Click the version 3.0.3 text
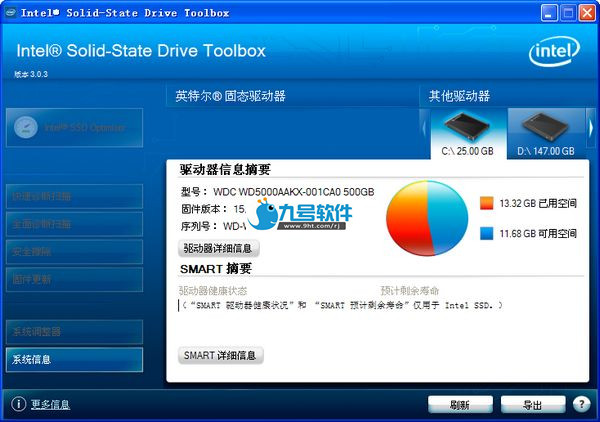The width and height of the screenshot is (600, 422). click(31, 74)
